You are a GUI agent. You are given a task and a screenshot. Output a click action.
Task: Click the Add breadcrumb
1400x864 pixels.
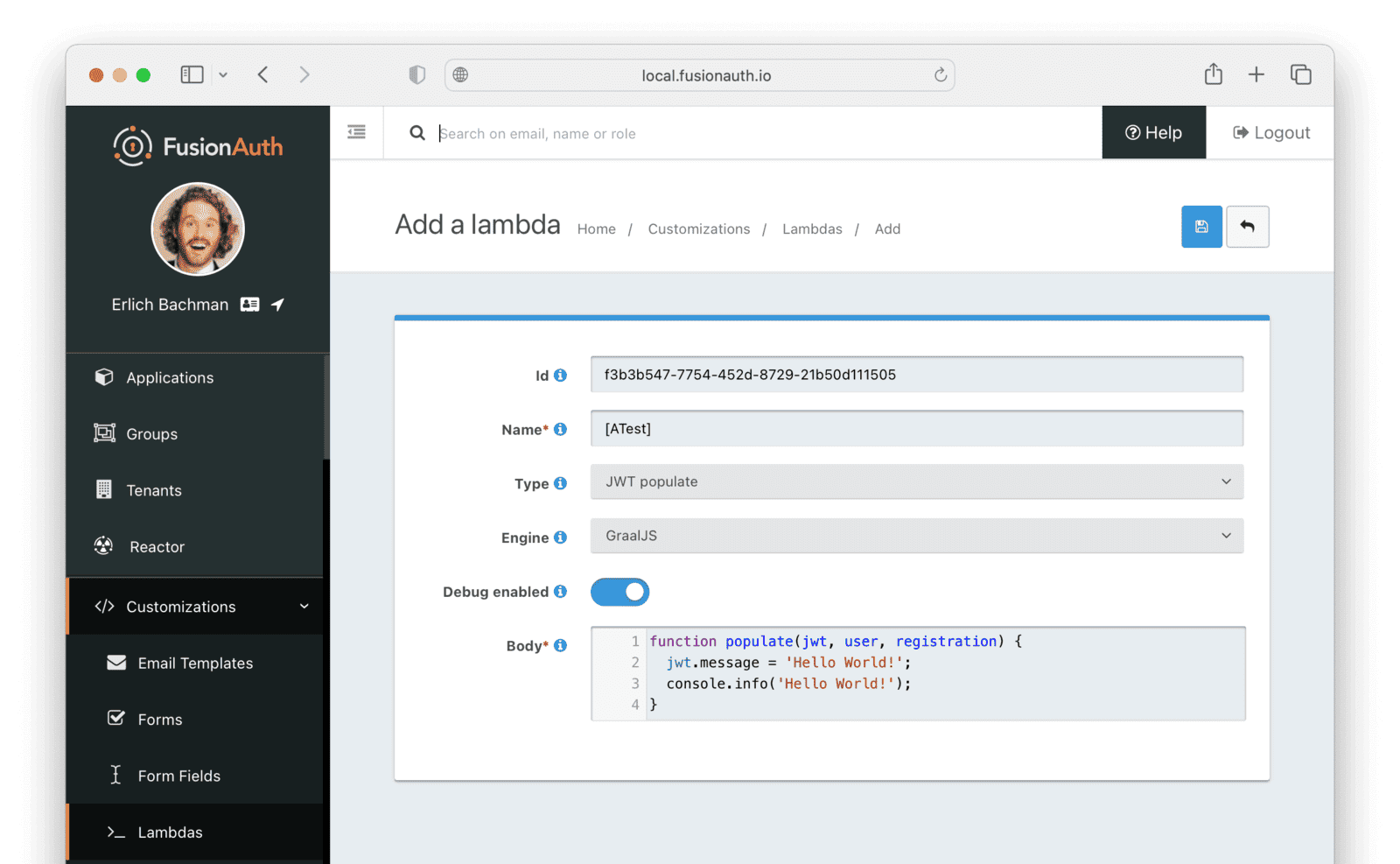(x=887, y=229)
